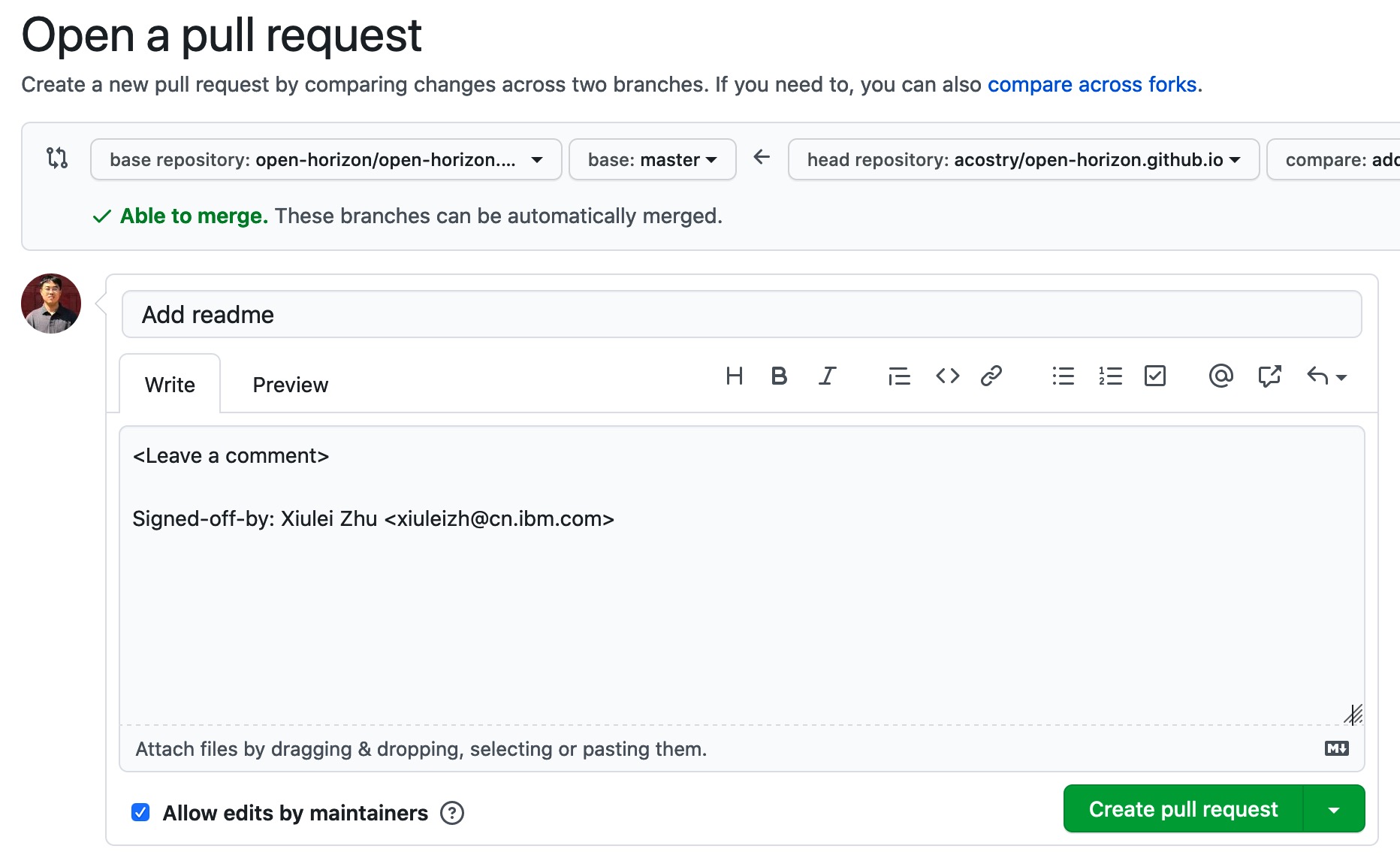Open the base repository dropdown
Screen dimensions: 1400x858
click(x=326, y=159)
